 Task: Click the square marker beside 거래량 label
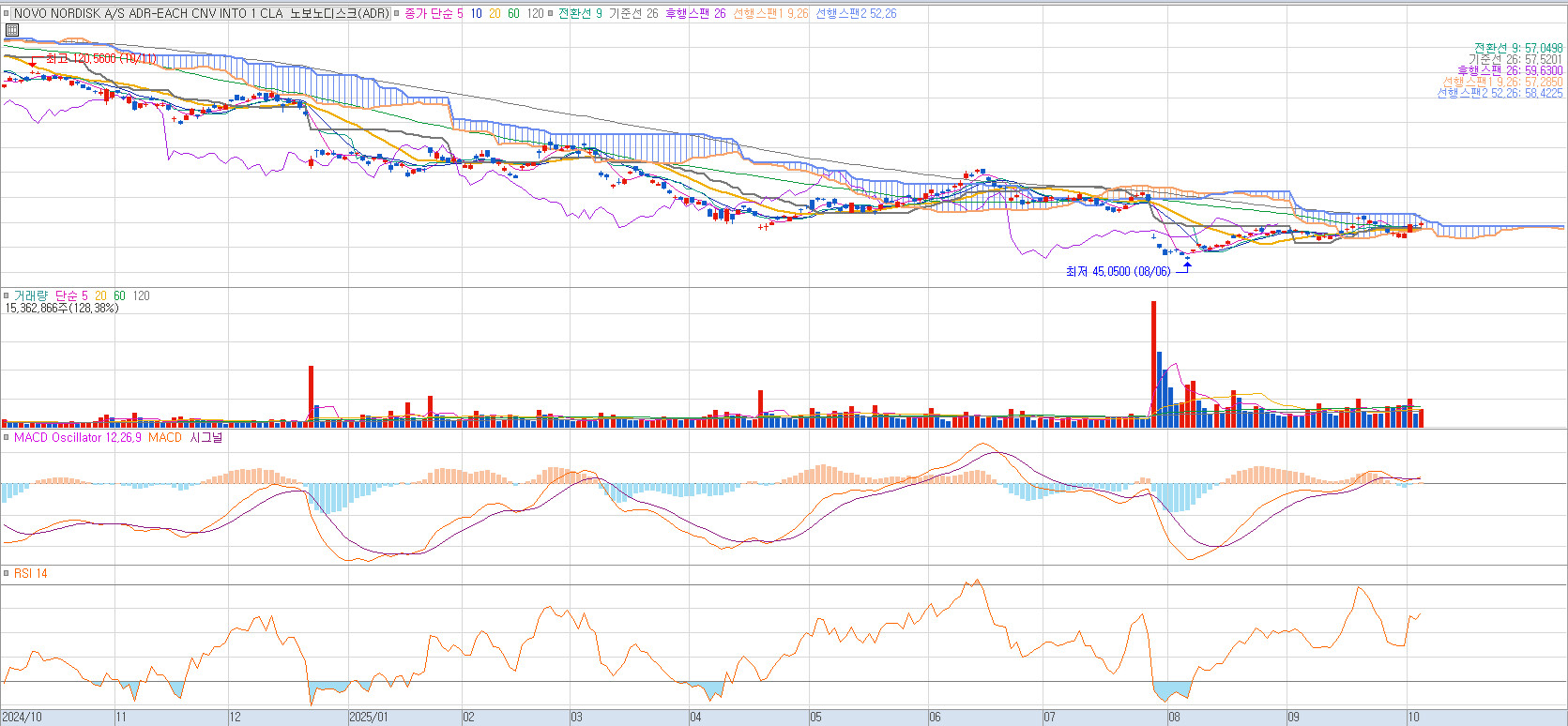click(7, 295)
